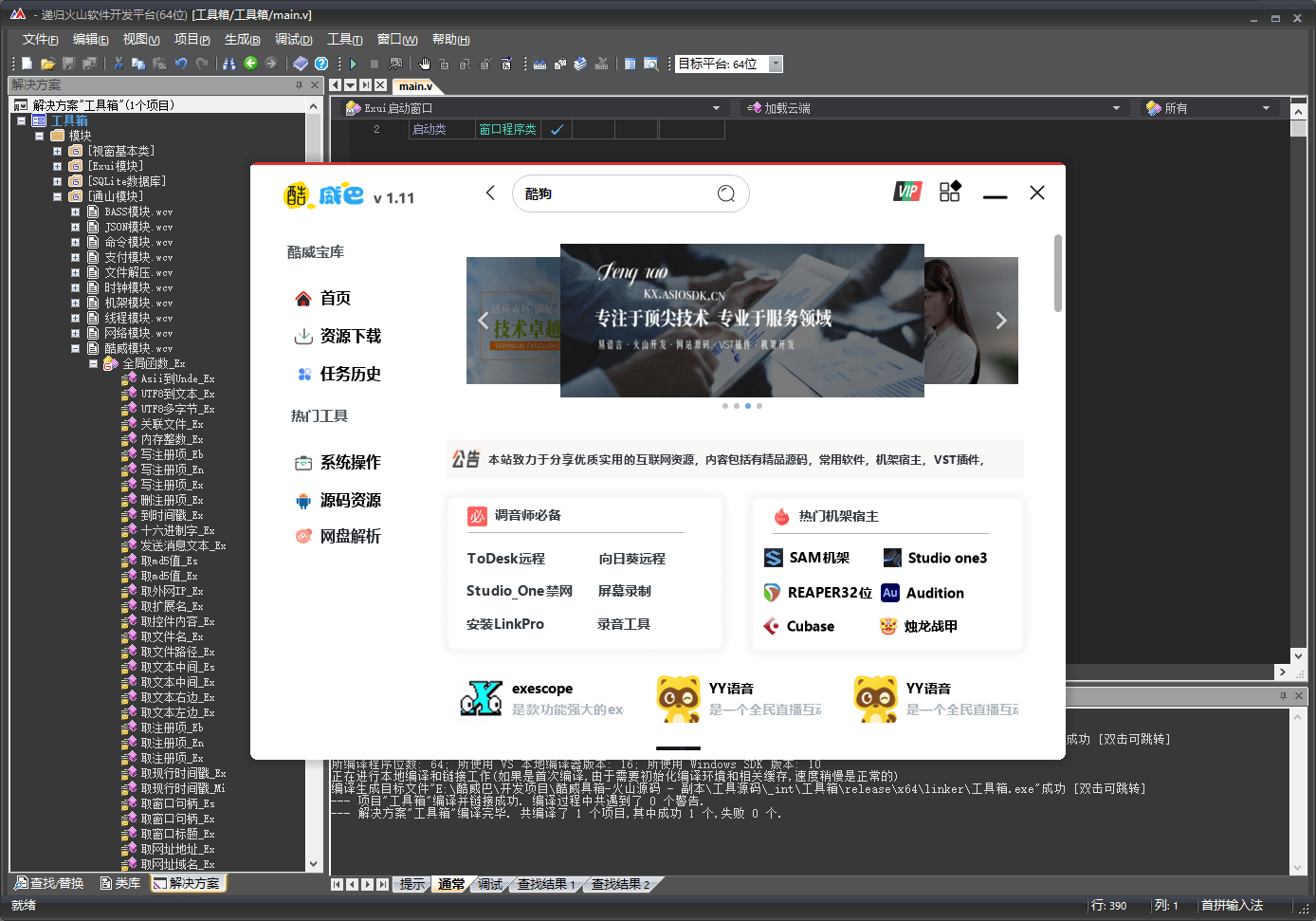Viewport: 1316px width, 921px height.
Task: Click the Cubase host link
Action: [x=799, y=626]
